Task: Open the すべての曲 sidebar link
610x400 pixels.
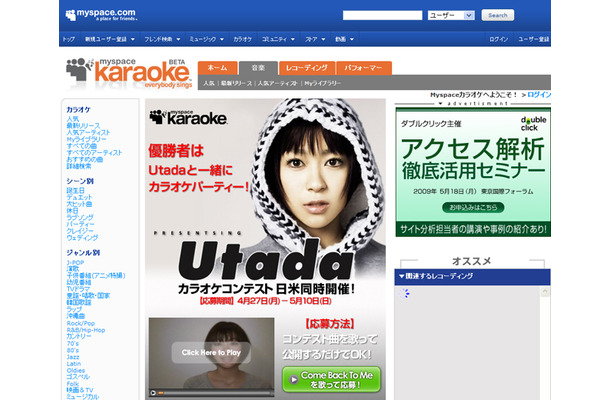Action: coord(82,146)
